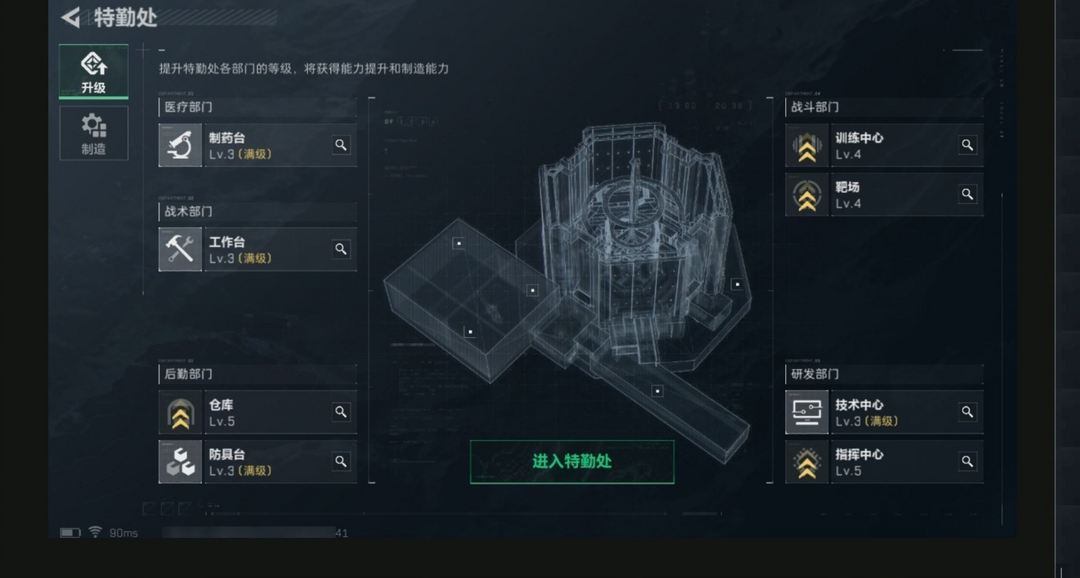View 技术中心 details with magnifier
The image size is (1080, 578).
point(968,412)
